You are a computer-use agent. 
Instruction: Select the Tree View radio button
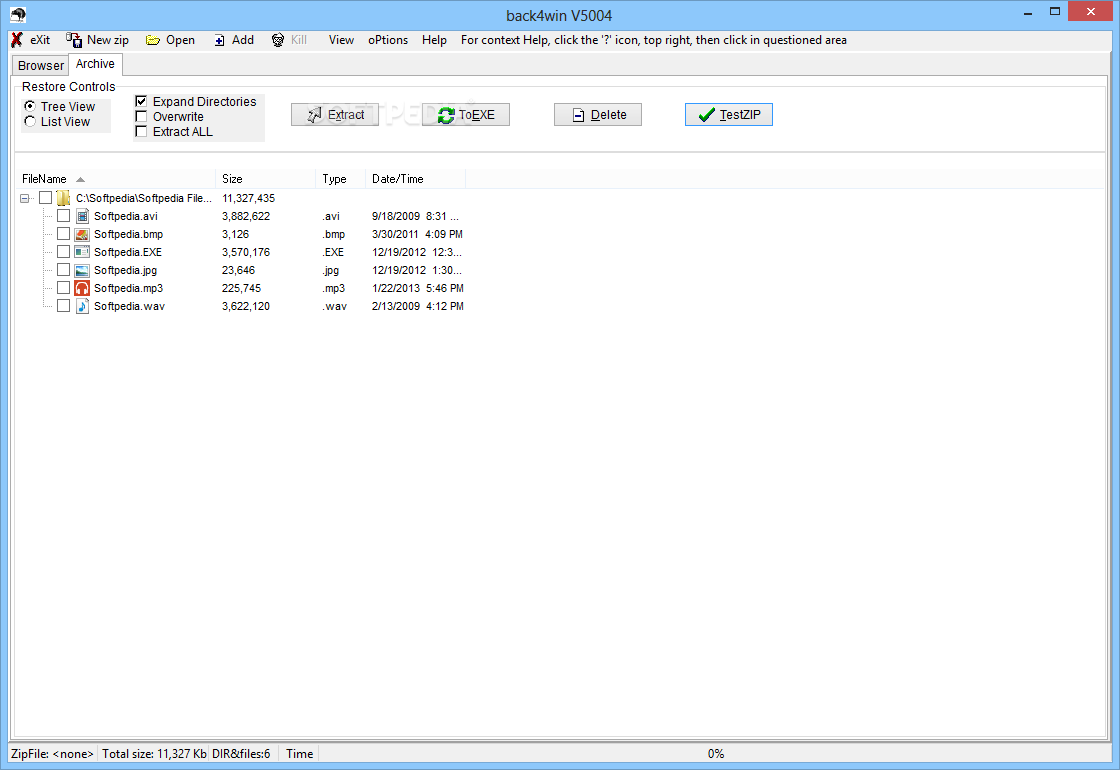[30, 106]
